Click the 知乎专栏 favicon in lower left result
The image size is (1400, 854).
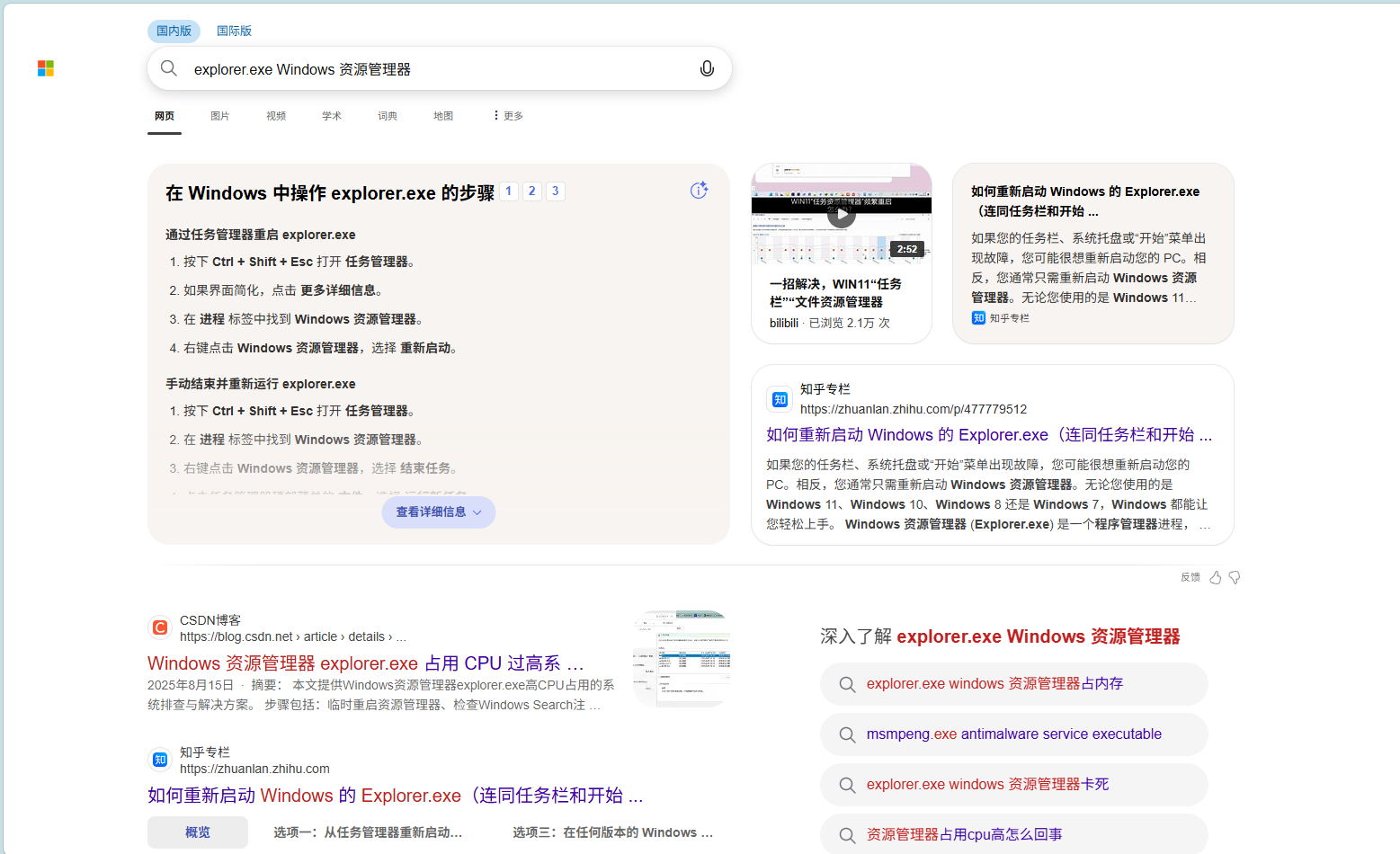160,760
